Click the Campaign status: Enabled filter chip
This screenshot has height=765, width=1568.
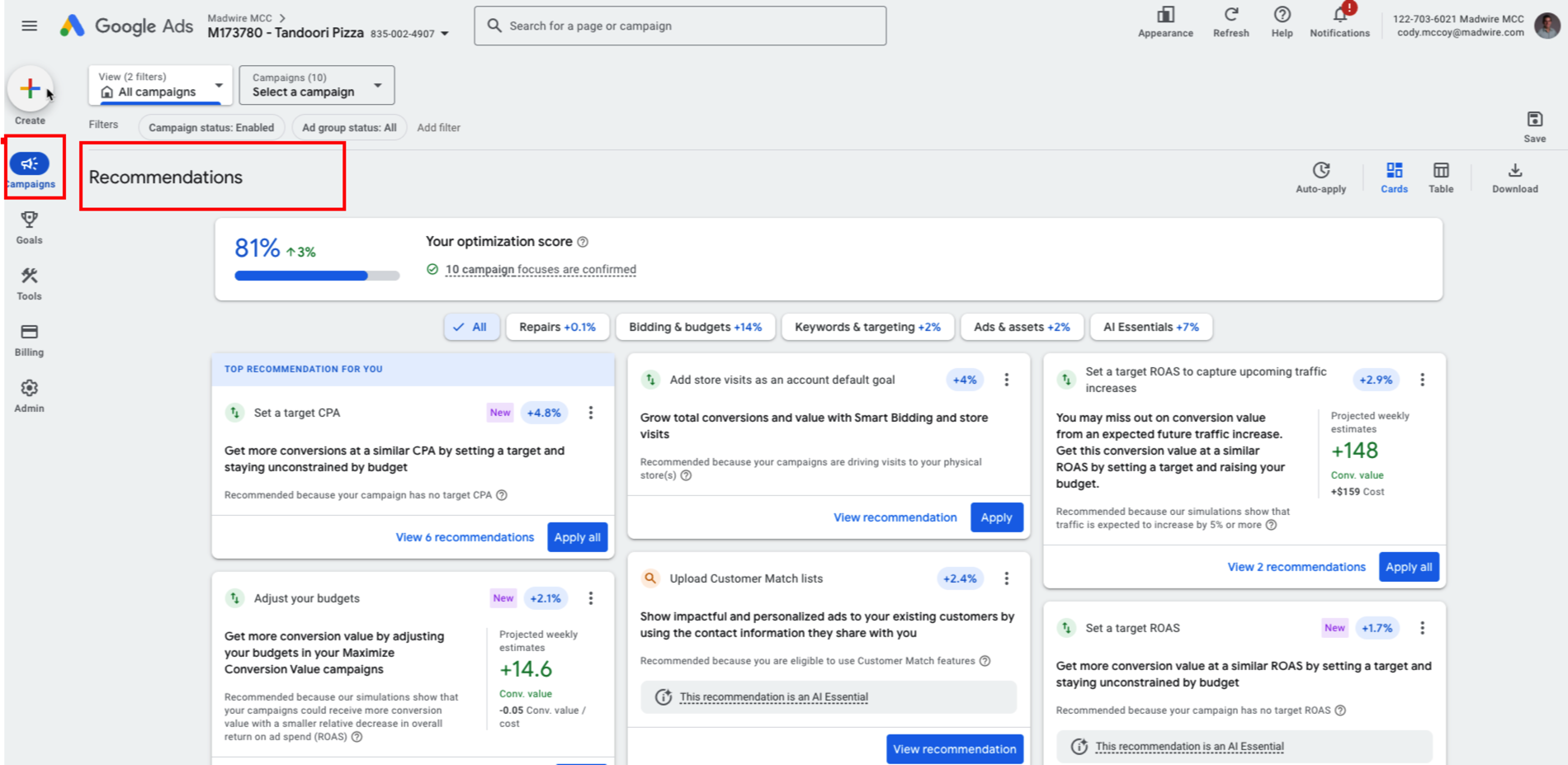[x=211, y=127]
